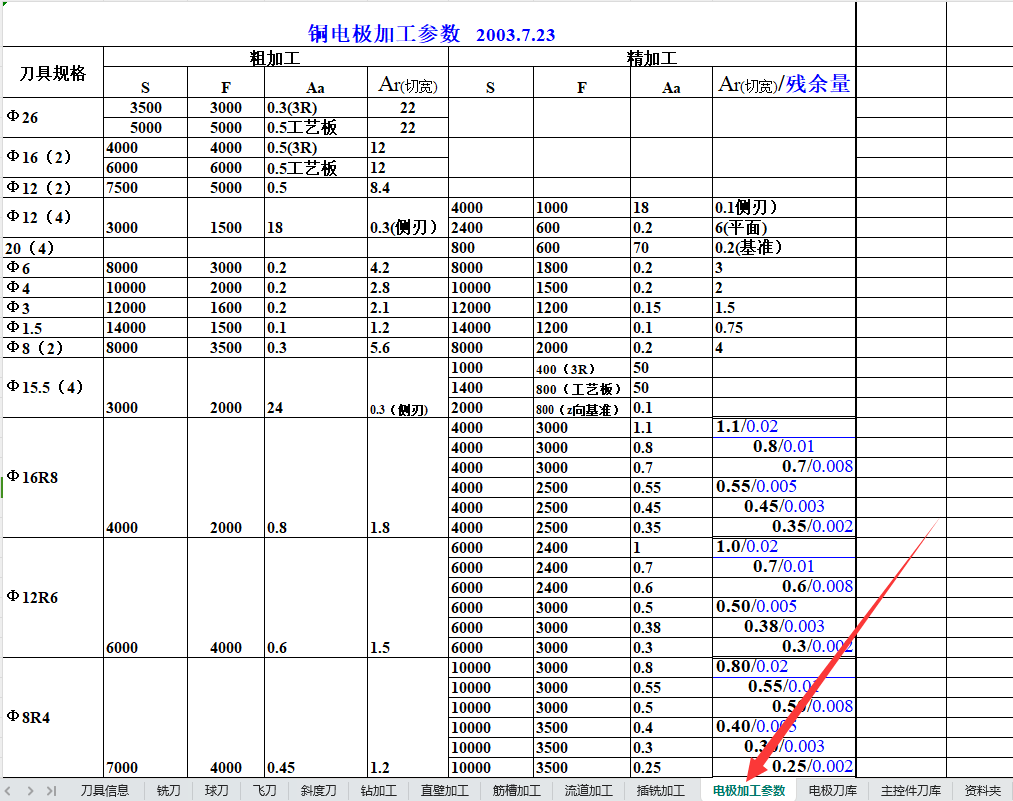Screen dimensions: 1013x801
Task: Open the 资料夹 sheet tab
Action: click(x=983, y=790)
